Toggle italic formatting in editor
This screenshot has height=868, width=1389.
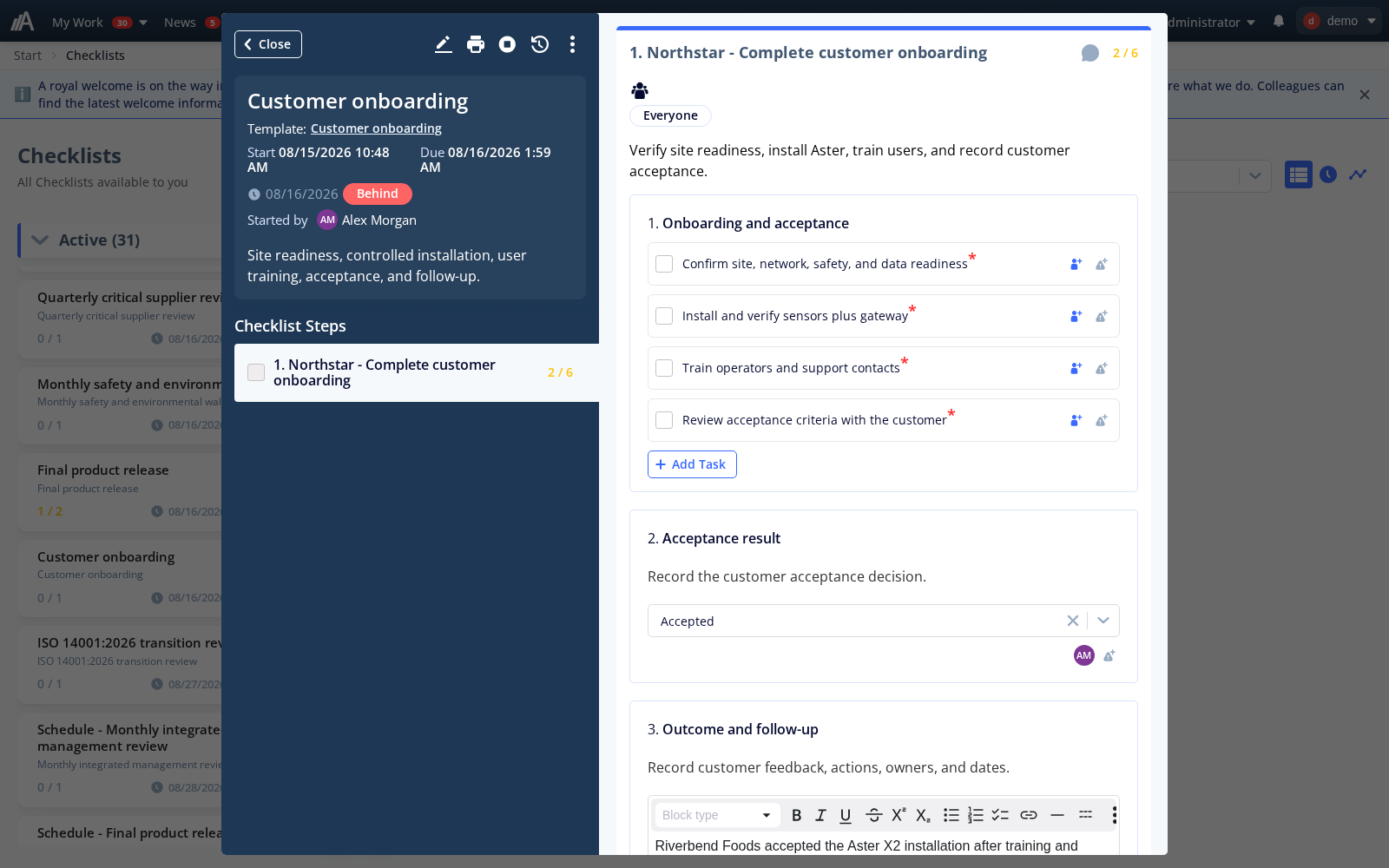820,815
